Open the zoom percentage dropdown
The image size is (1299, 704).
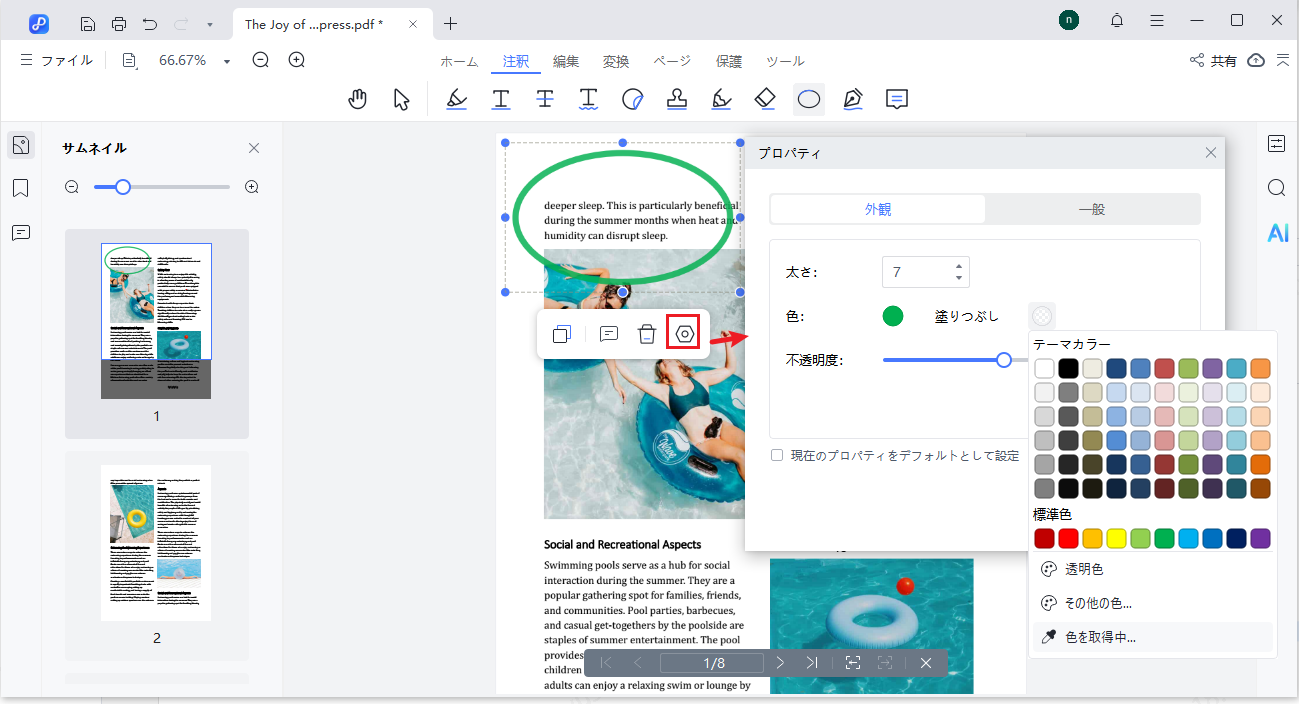click(227, 62)
